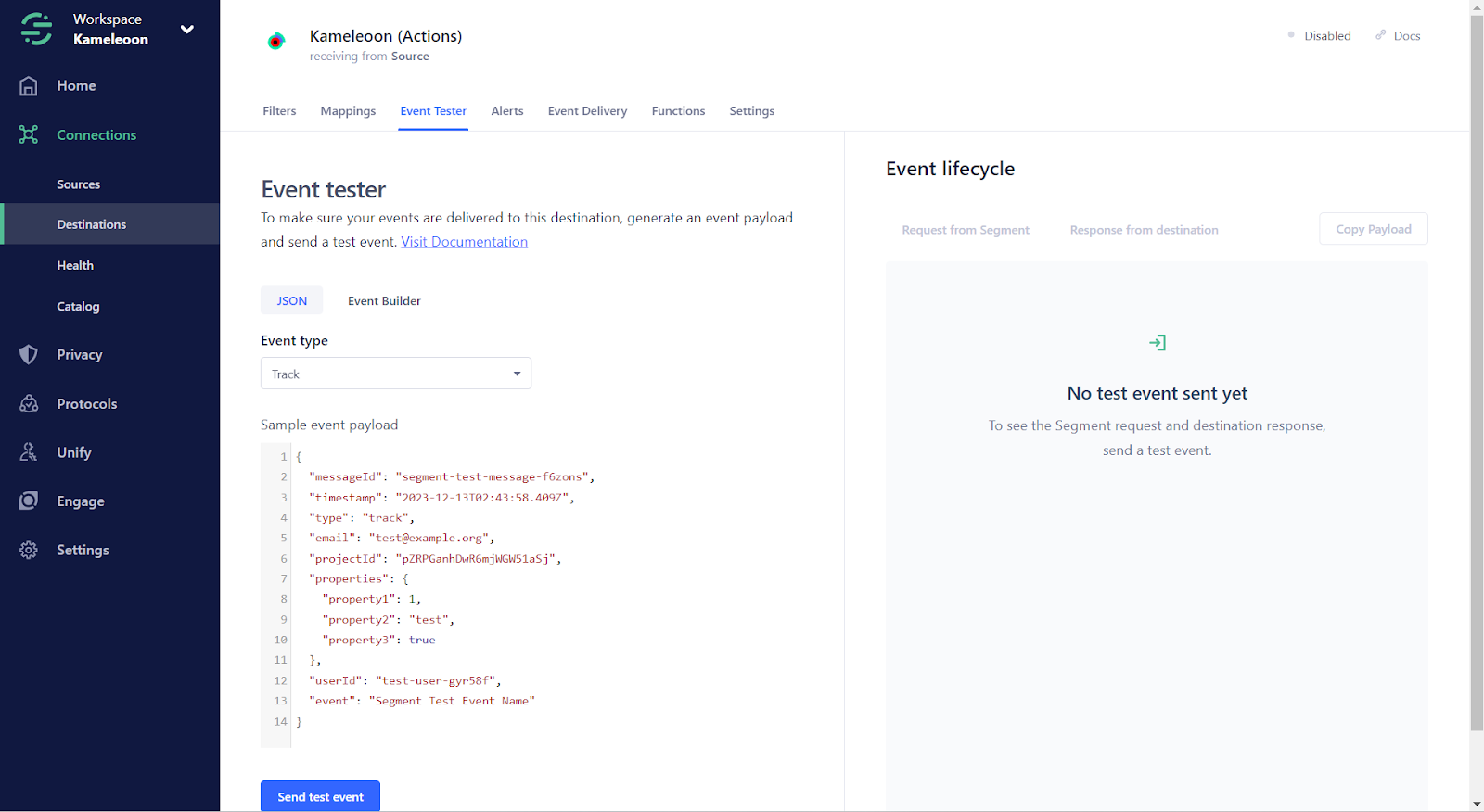This screenshot has height=812, width=1484.
Task: Click the Unify person icon
Action: [29, 452]
